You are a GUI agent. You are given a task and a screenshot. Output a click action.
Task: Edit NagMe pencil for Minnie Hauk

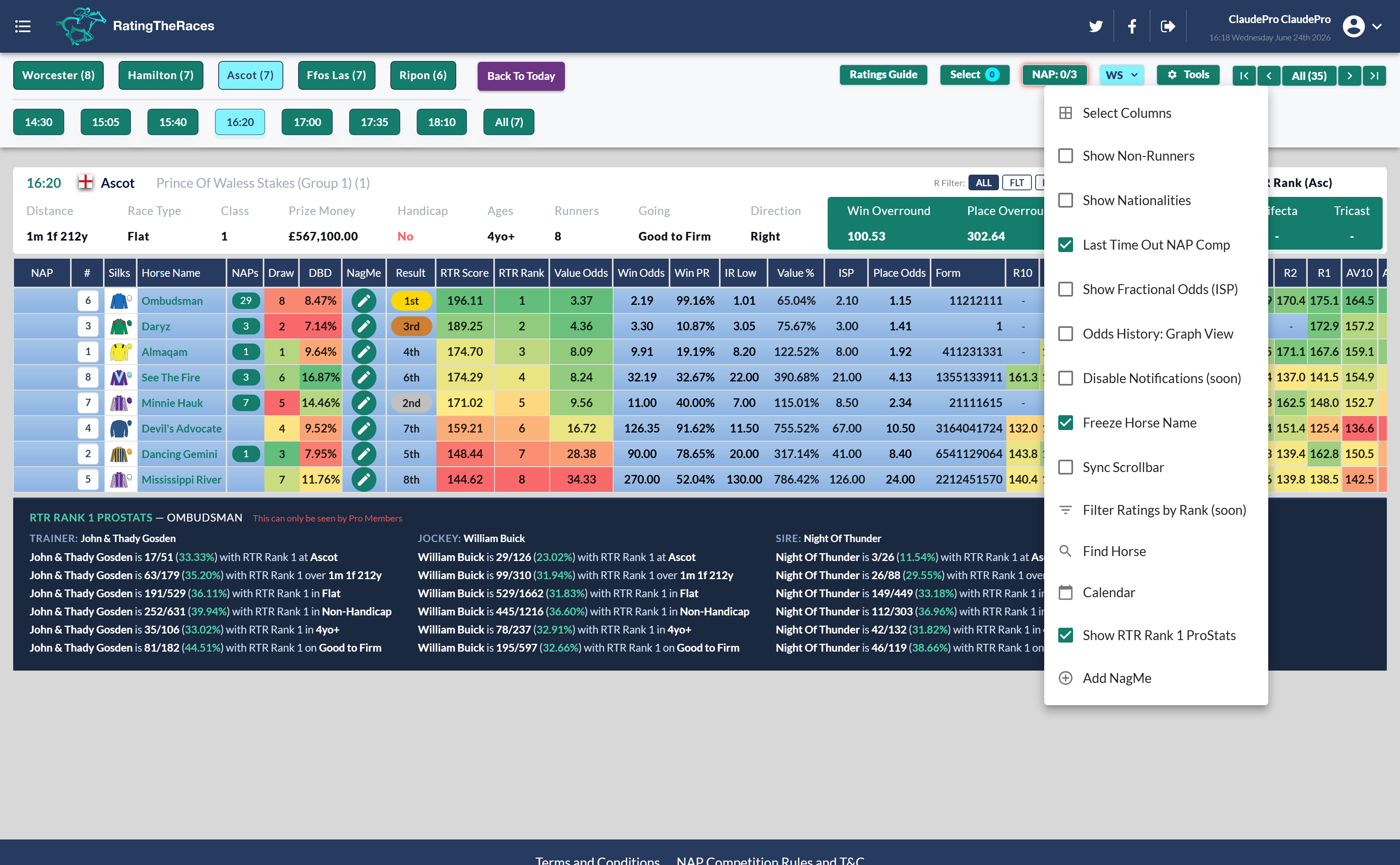364,403
